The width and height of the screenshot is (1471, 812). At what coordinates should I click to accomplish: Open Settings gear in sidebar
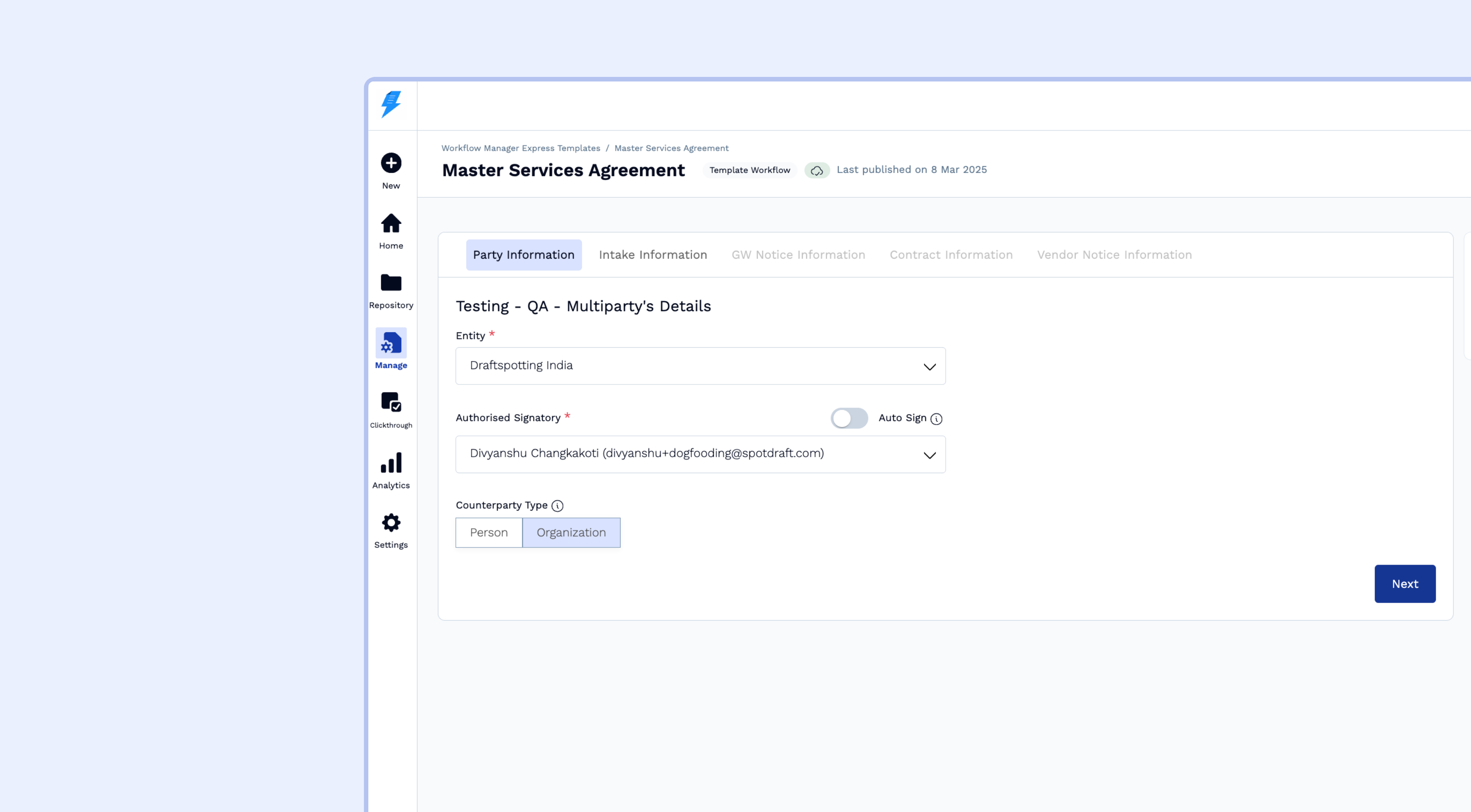[391, 522]
